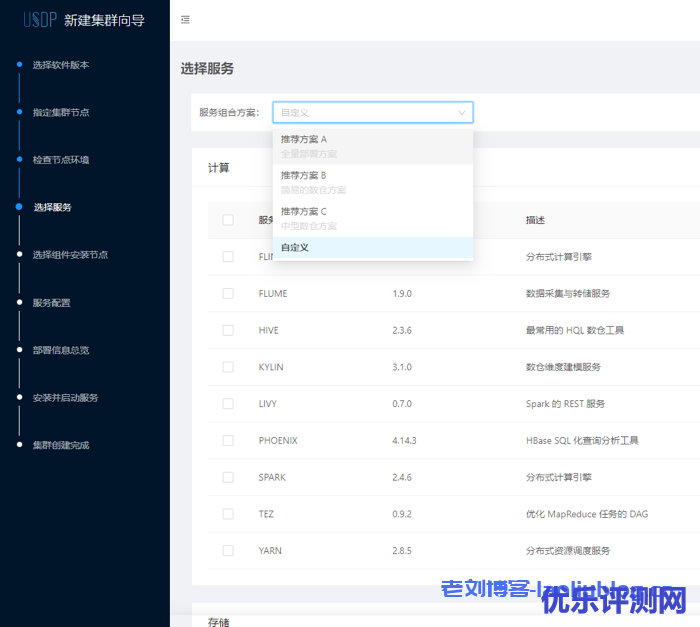Enable the HIVE service checkbox
700x627 pixels.
click(x=228, y=330)
